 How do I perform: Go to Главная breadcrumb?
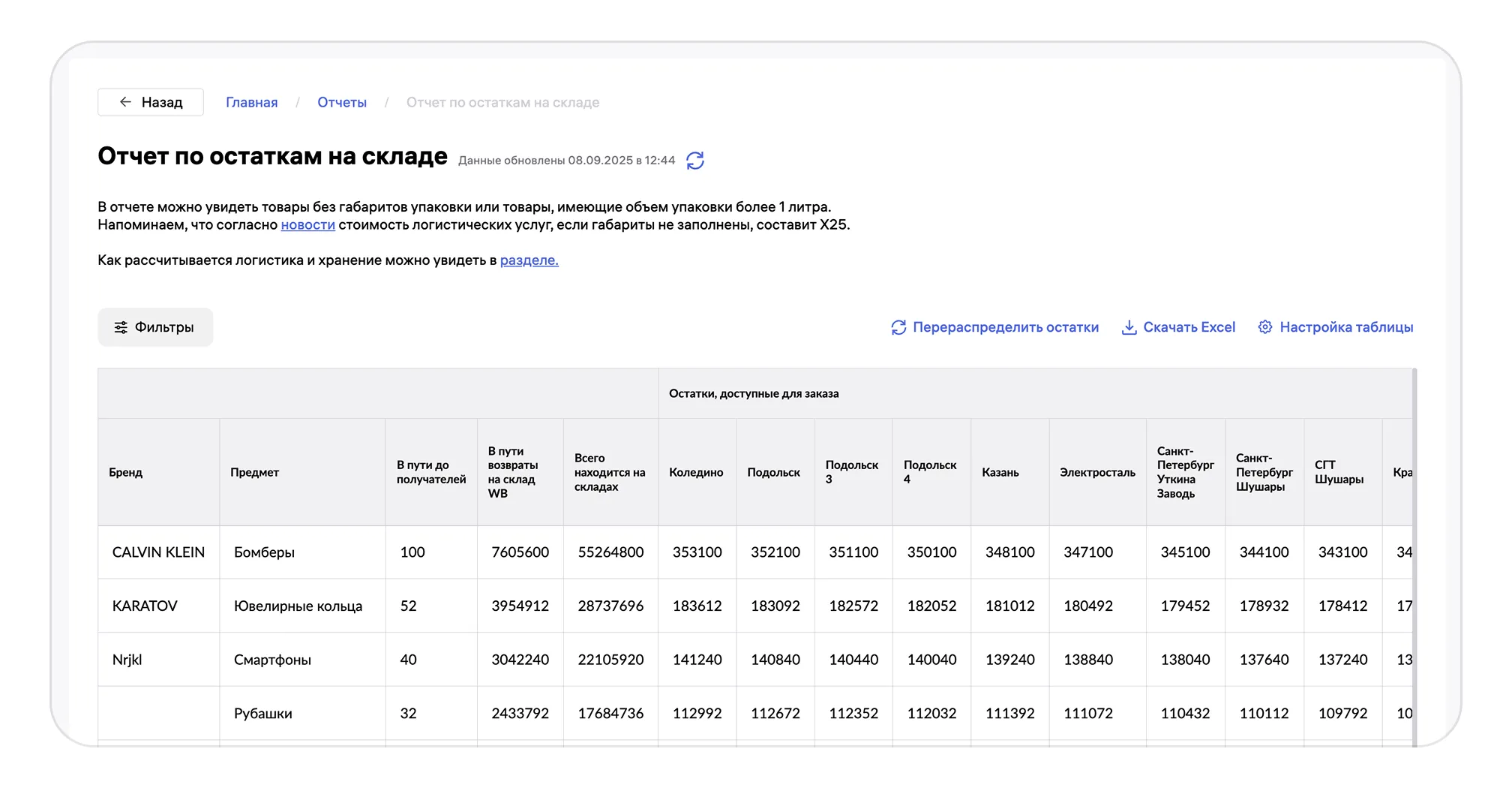251,102
